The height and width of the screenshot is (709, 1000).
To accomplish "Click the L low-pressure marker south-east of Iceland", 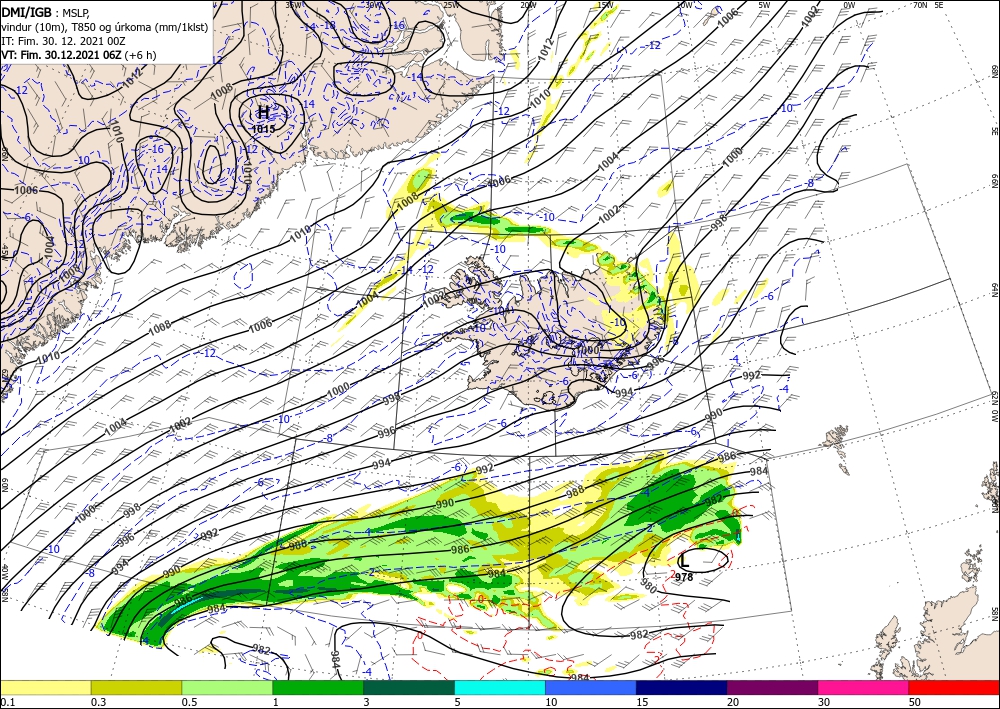I will (684, 562).
